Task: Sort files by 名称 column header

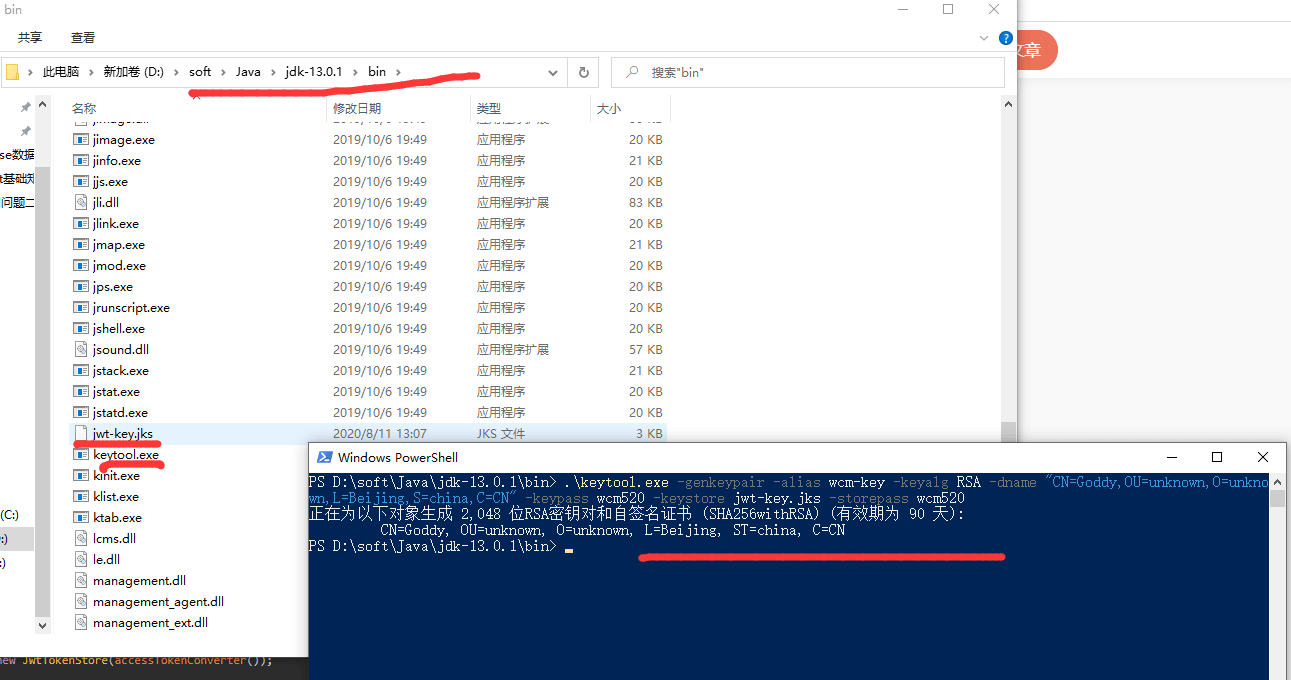Action: (x=84, y=108)
